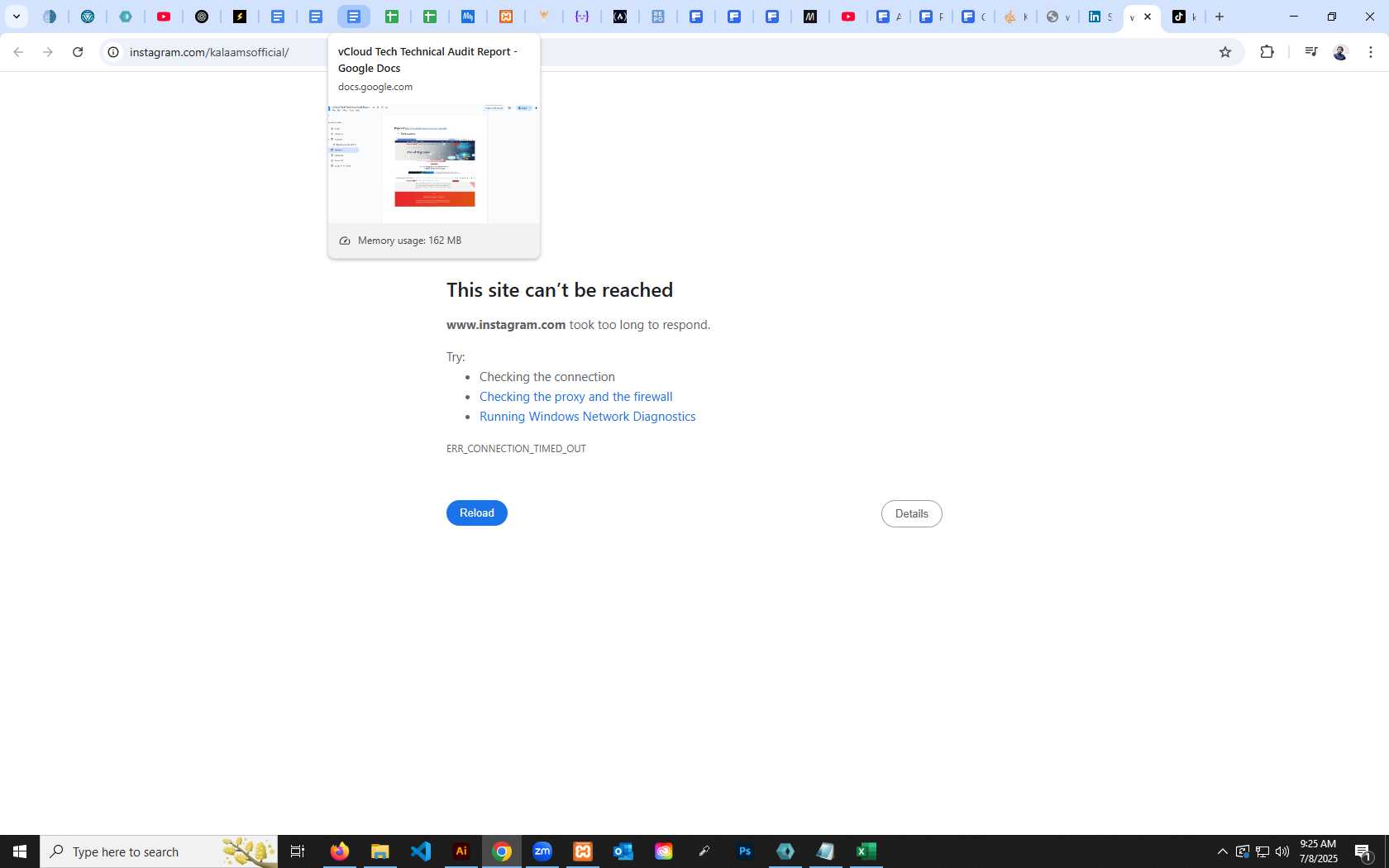Image resolution: width=1389 pixels, height=868 pixels.
Task: Click the Chrome icon in taskbar
Action: pyautogui.click(x=502, y=851)
